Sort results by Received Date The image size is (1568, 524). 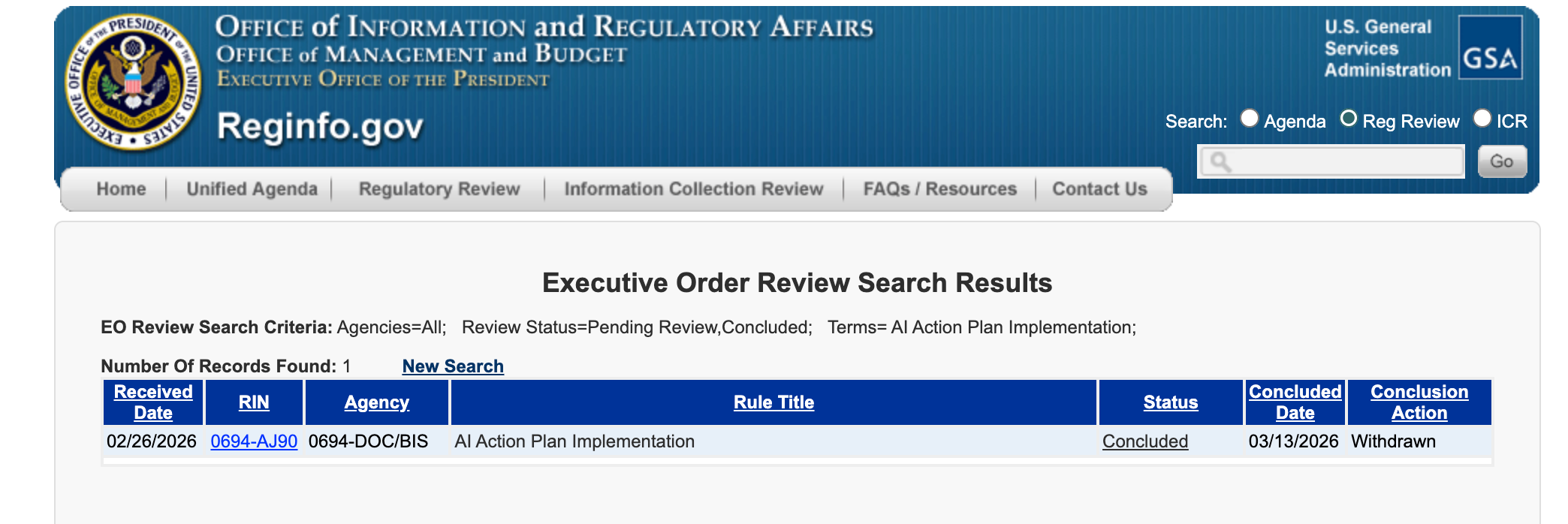click(153, 402)
